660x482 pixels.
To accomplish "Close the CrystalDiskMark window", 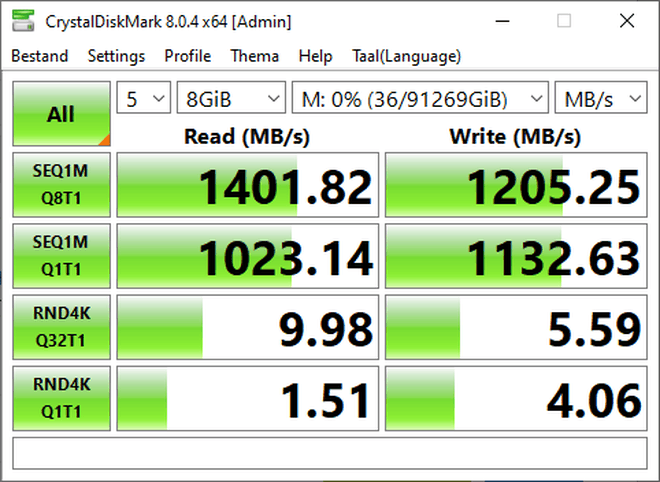I will point(627,21).
